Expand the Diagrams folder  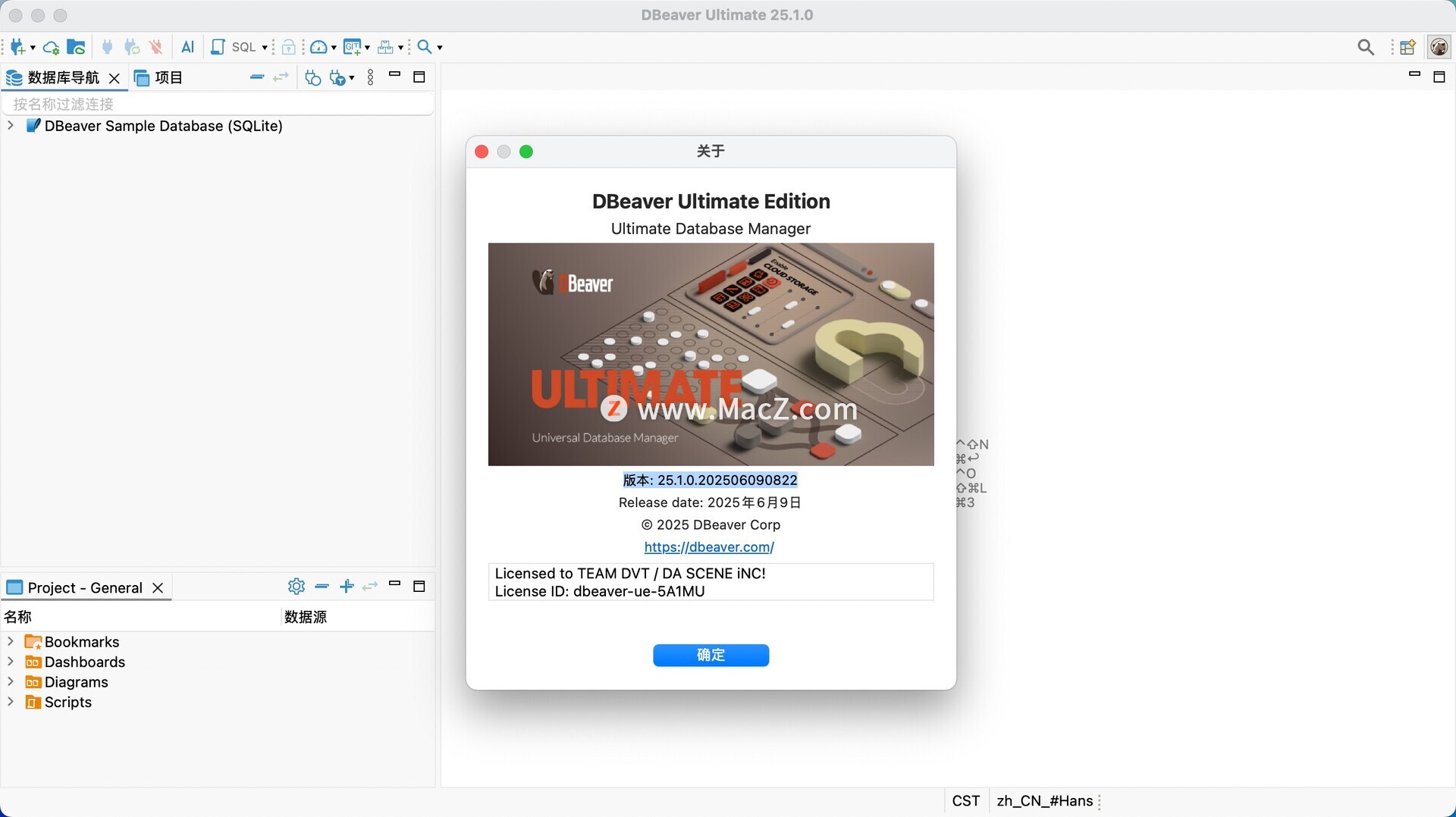click(11, 682)
